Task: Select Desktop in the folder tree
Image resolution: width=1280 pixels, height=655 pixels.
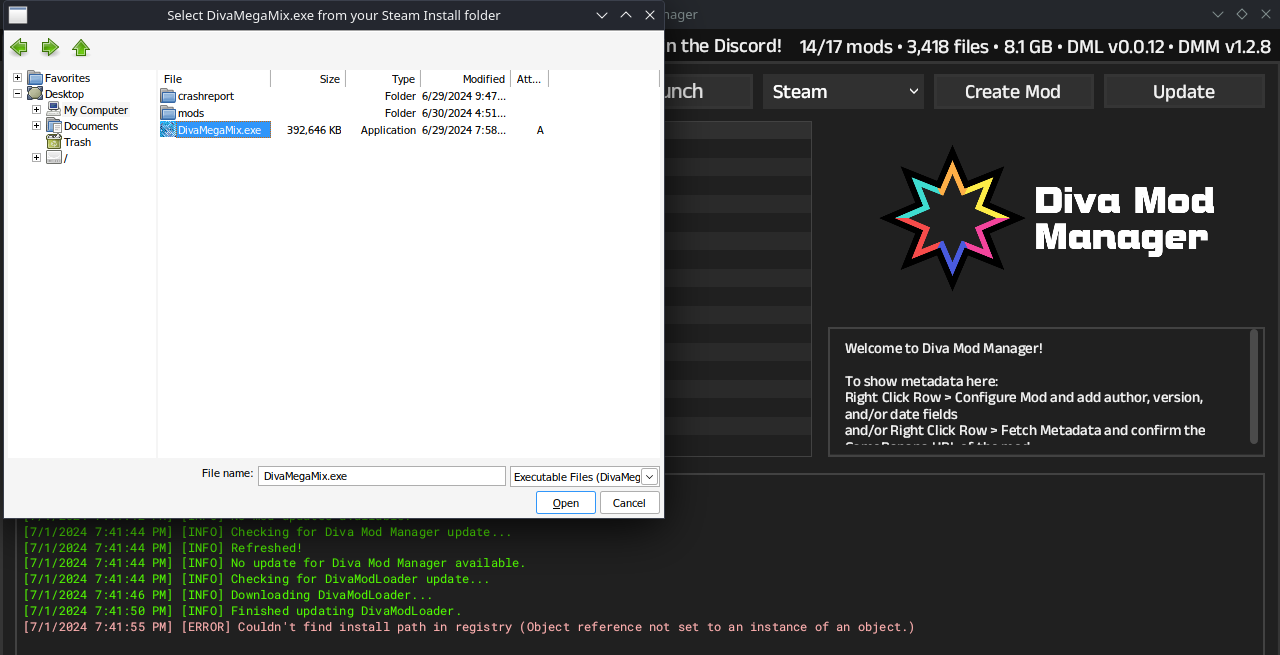Action: click(x=64, y=94)
